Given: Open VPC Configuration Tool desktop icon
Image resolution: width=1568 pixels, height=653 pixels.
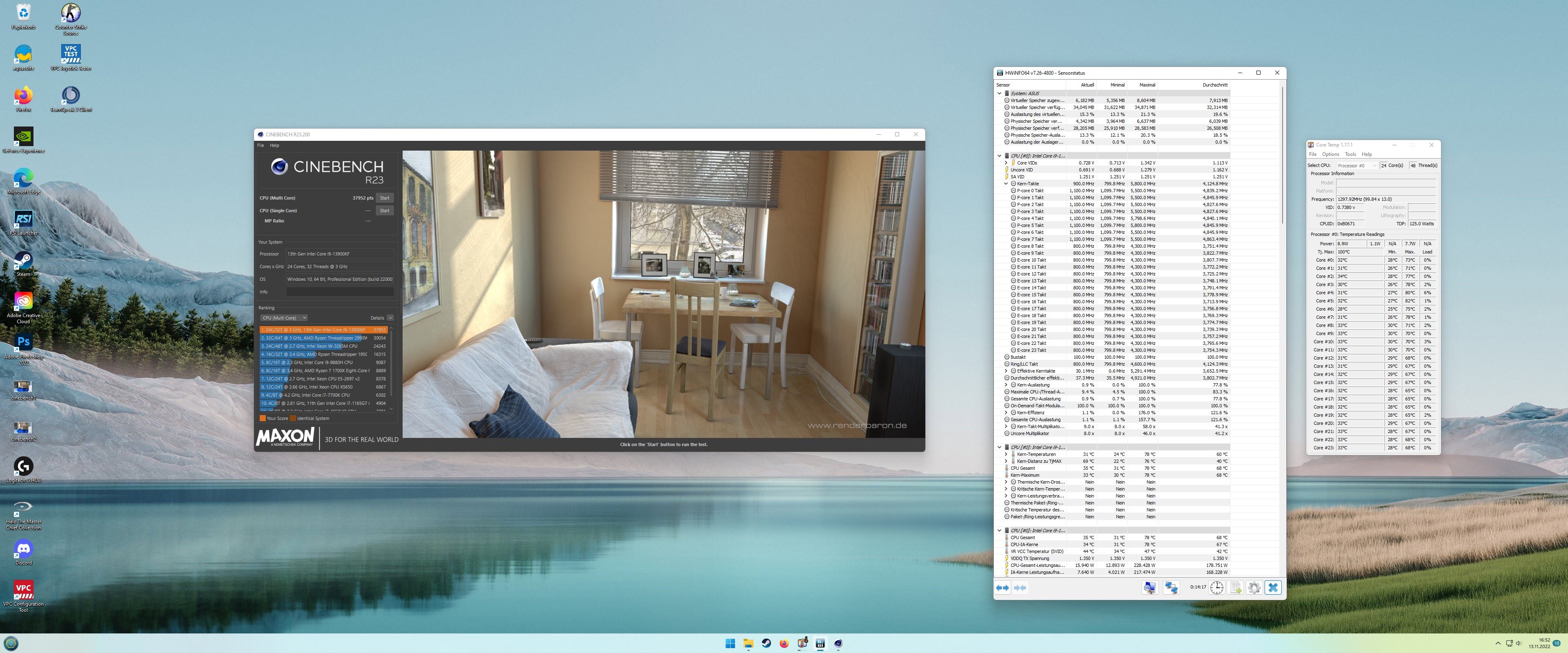Looking at the screenshot, I should (23, 596).
